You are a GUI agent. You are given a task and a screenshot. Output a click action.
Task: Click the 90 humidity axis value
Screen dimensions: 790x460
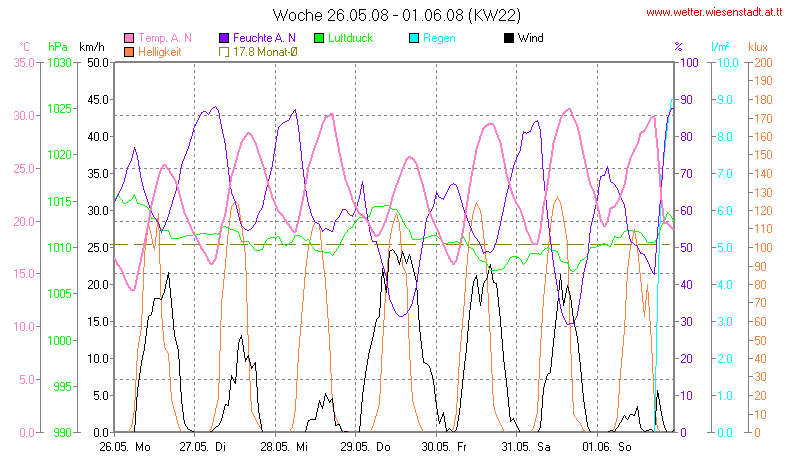[686, 100]
